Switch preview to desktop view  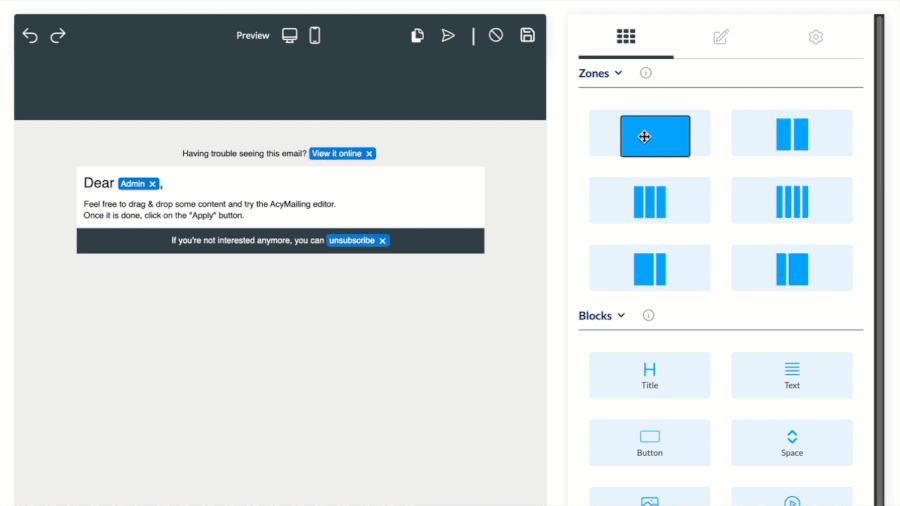289,36
